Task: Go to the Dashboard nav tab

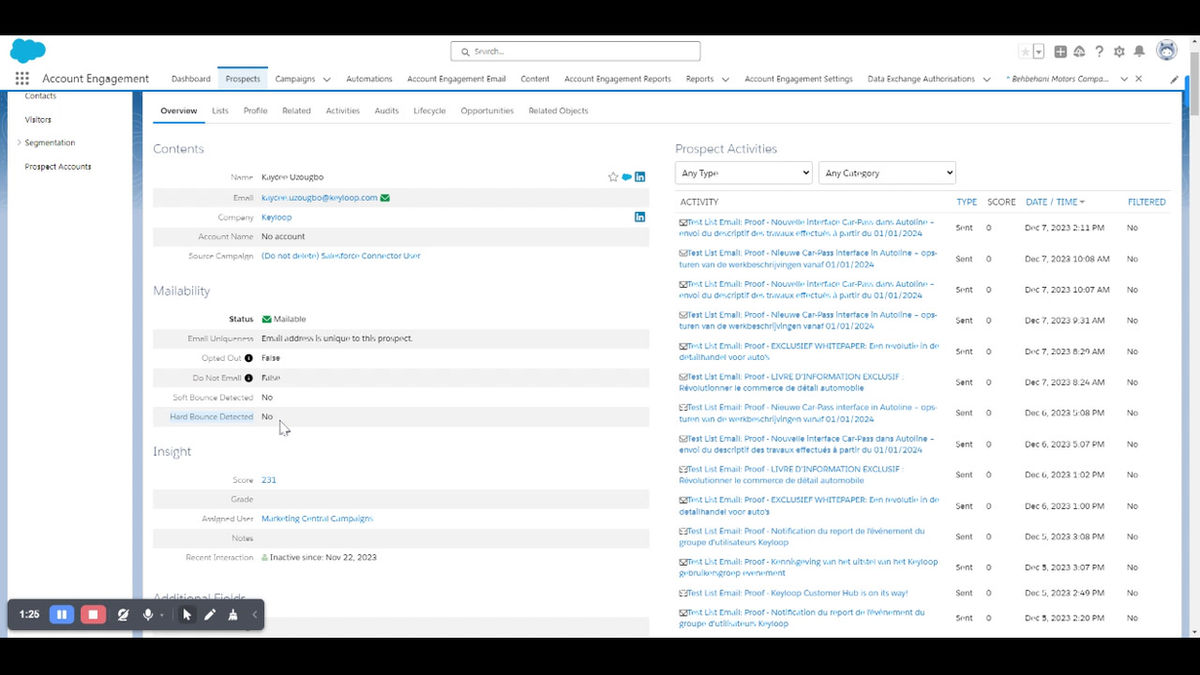Action: pyautogui.click(x=191, y=79)
